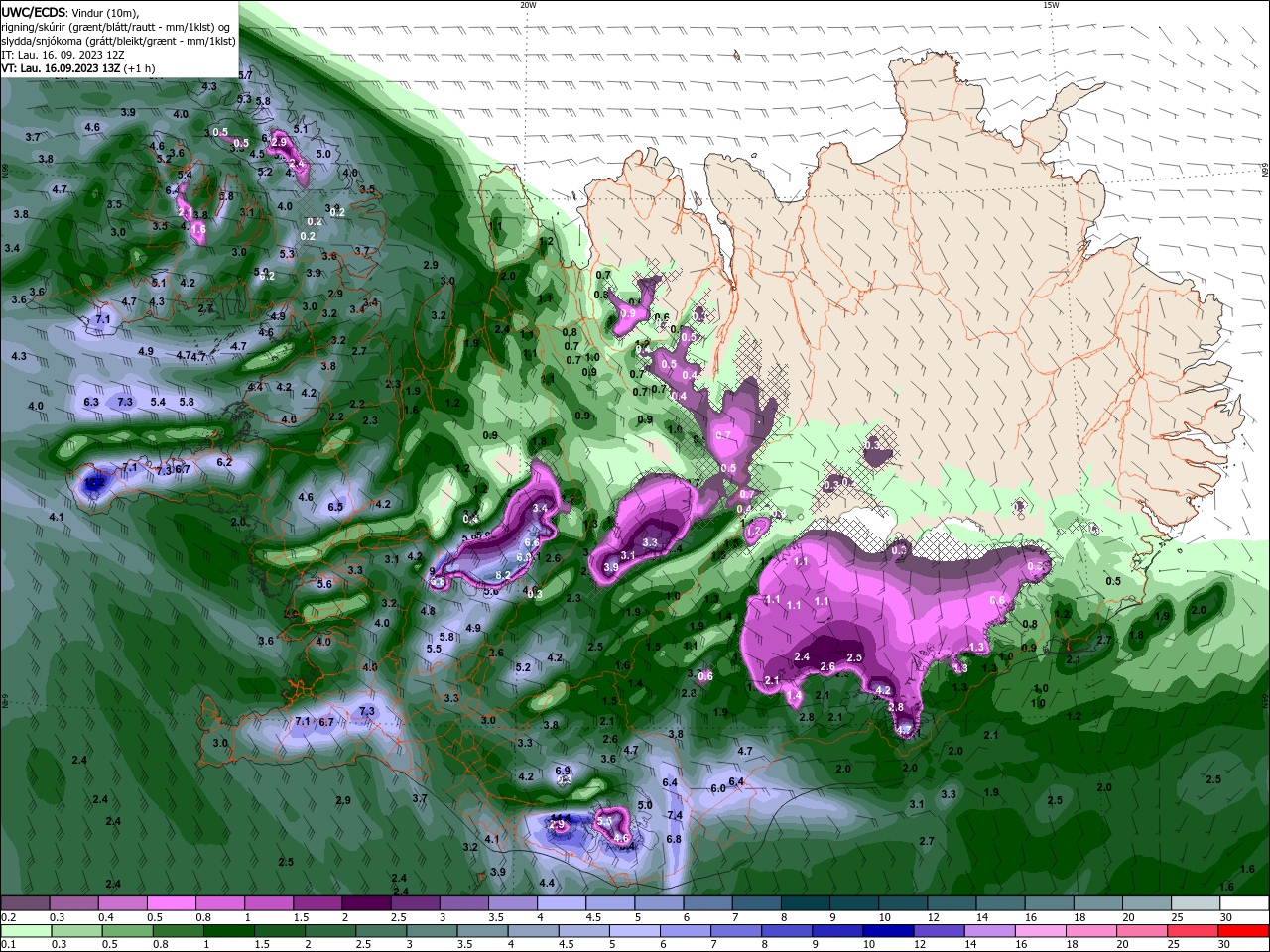Pick the deep blue 10 rain legend swatch
Viewport: 1270px width, 952px height.
(x=889, y=931)
